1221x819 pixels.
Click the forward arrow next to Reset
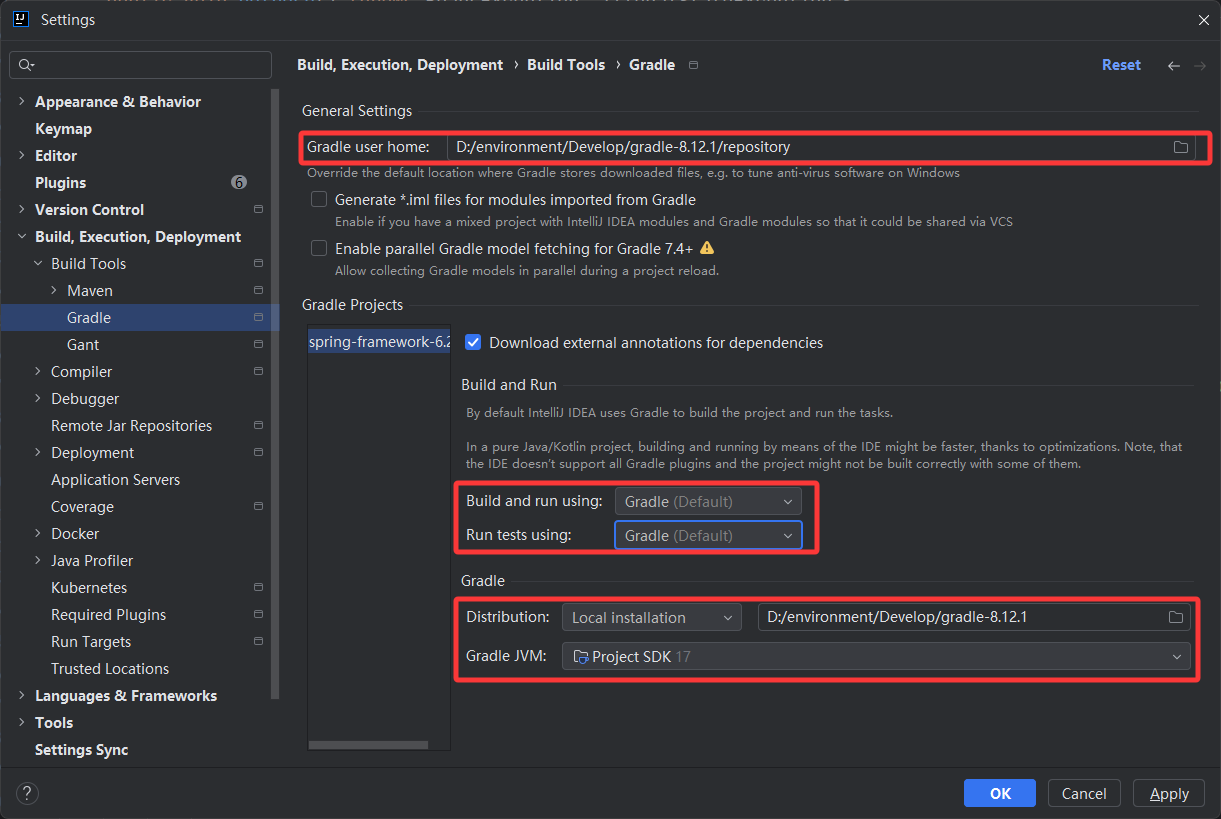pyautogui.click(x=1200, y=65)
